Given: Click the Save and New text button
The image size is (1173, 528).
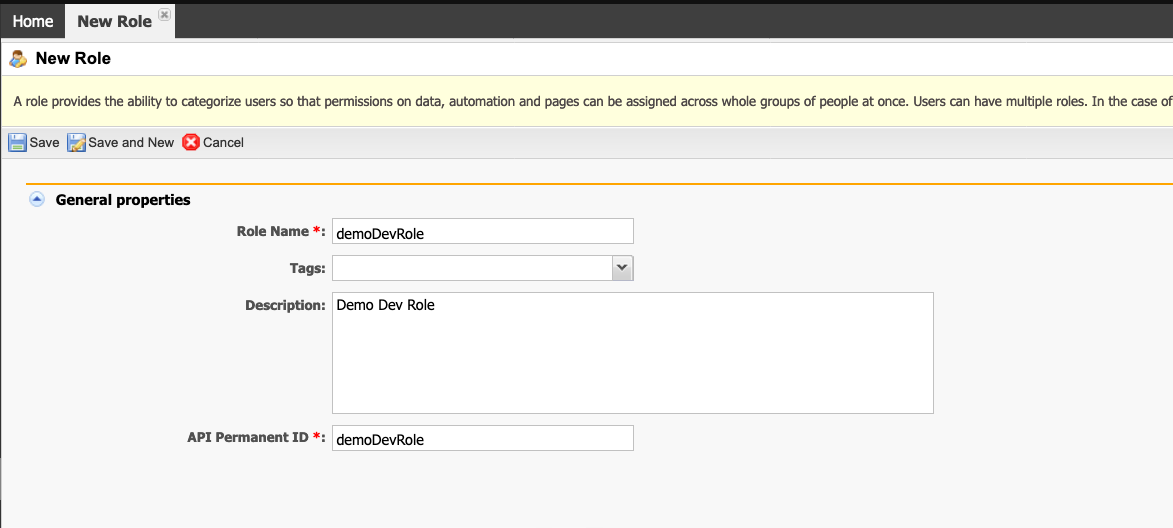Looking at the screenshot, I should click(131, 142).
